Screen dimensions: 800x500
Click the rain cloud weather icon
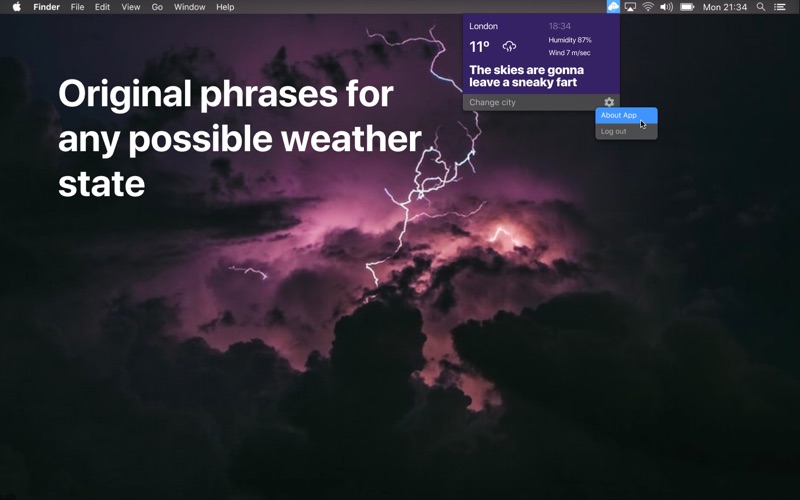point(509,47)
